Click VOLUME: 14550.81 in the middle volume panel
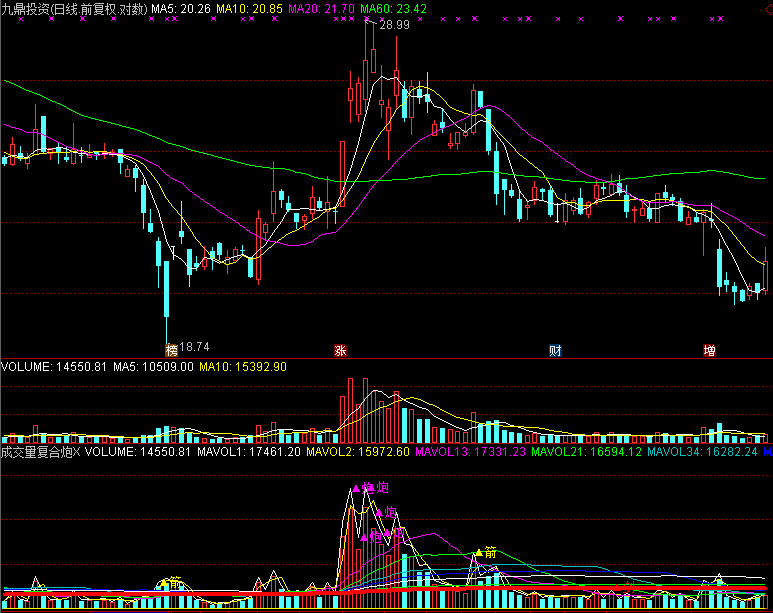This screenshot has width=773, height=613. [54, 366]
